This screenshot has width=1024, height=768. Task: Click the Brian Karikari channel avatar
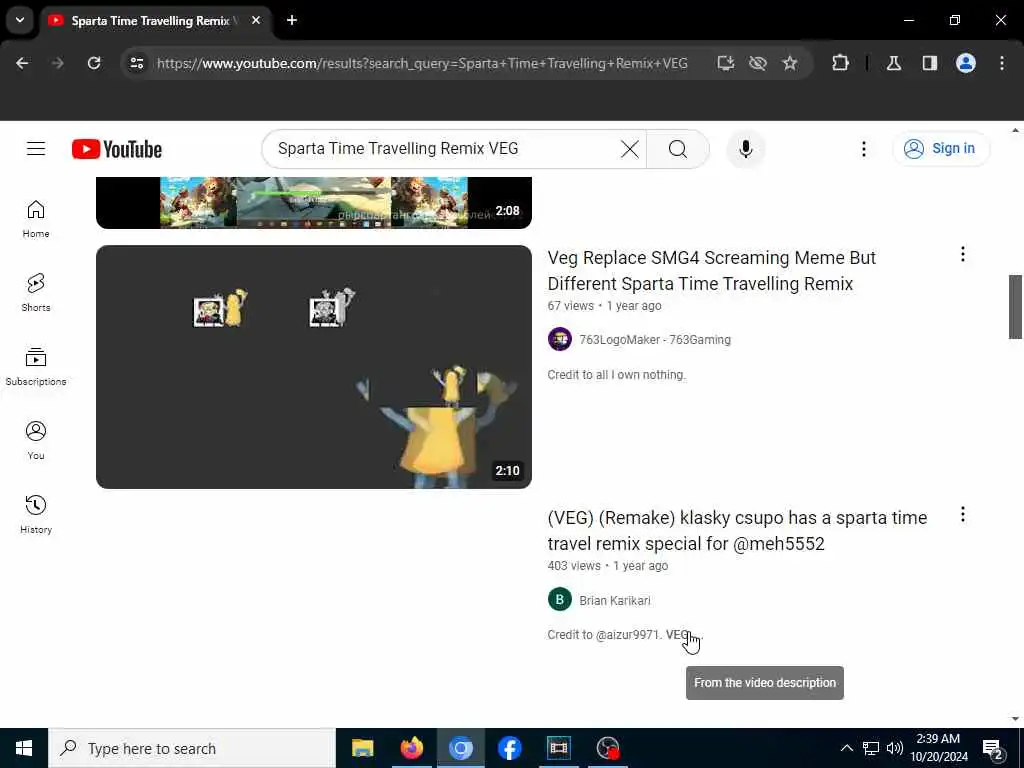click(560, 599)
